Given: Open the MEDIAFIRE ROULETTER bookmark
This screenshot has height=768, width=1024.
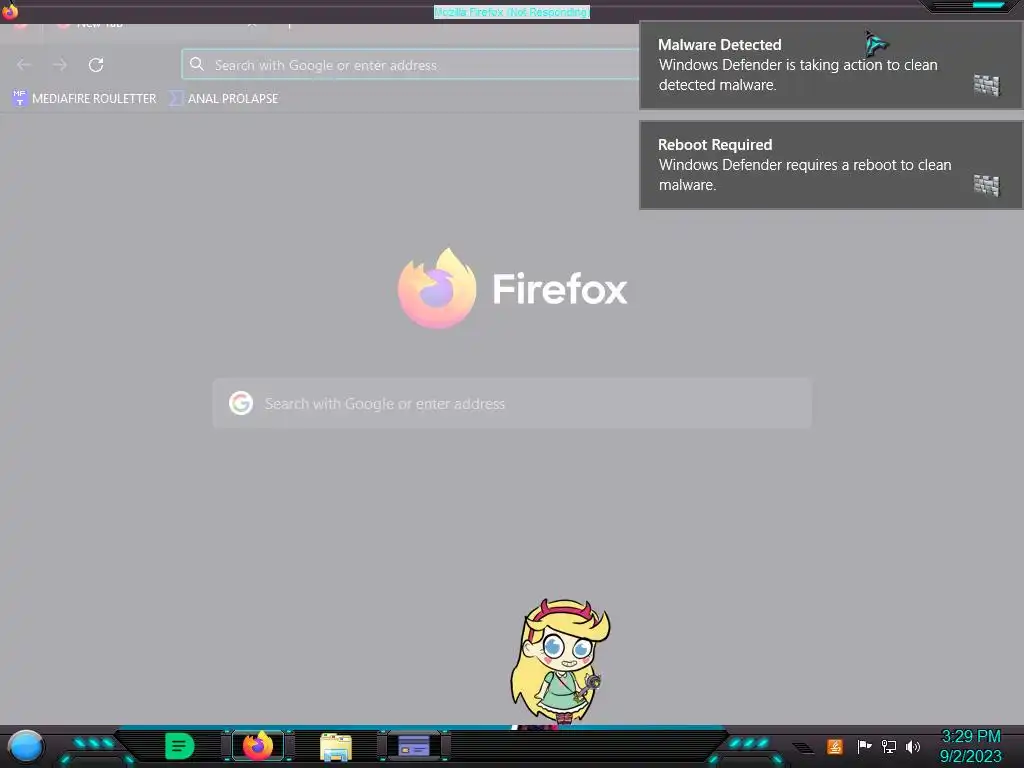Looking at the screenshot, I should tap(84, 99).
